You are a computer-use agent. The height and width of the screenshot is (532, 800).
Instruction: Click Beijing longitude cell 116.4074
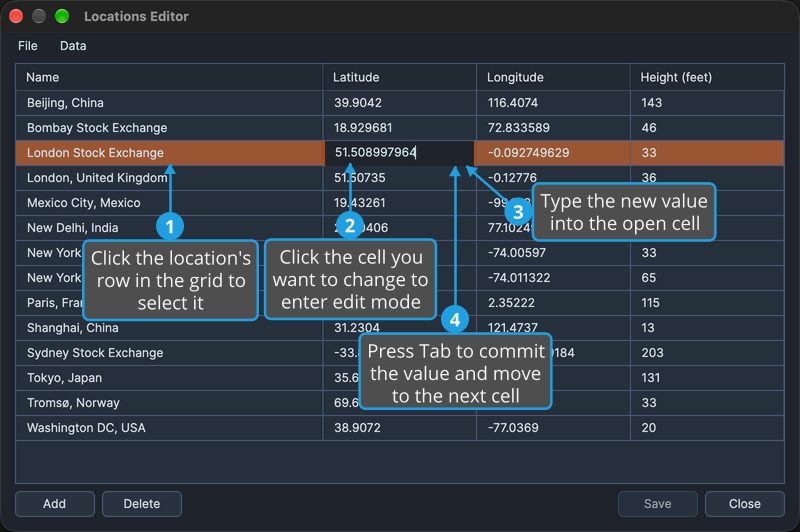pyautogui.click(x=554, y=103)
